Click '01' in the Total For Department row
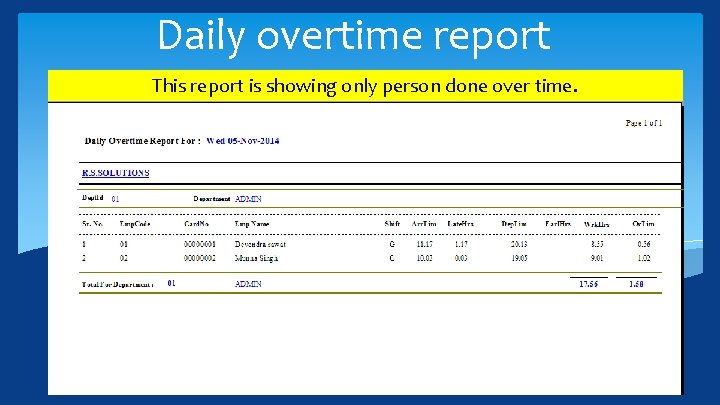Screen dimensions: 720x405 (x=171, y=283)
